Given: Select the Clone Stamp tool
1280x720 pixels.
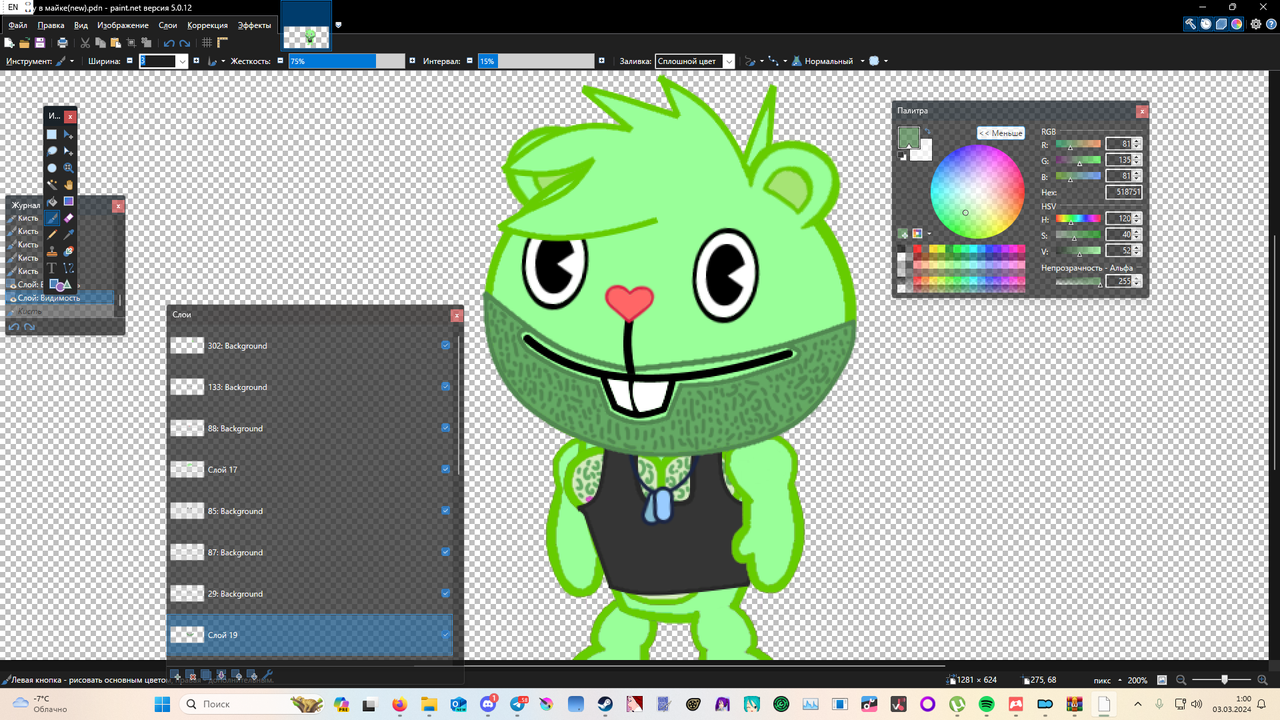Looking at the screenshot, I should (52, 251).
